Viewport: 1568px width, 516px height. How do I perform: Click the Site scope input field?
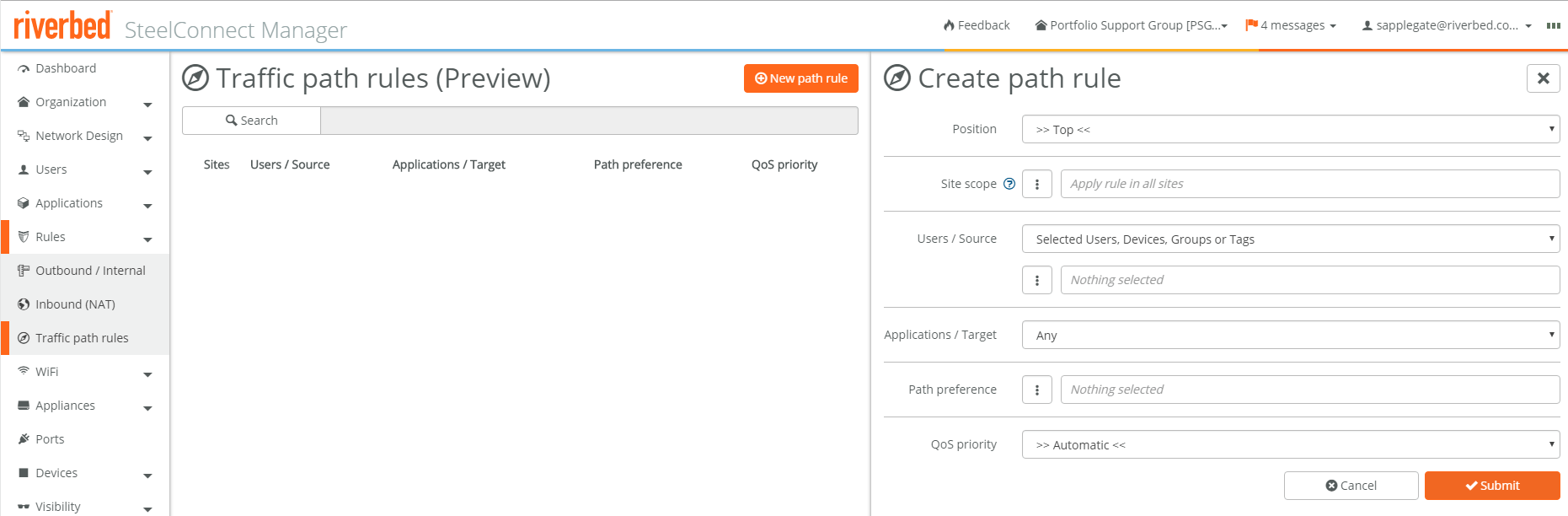pyautogui.click(x=1310, y=184)
